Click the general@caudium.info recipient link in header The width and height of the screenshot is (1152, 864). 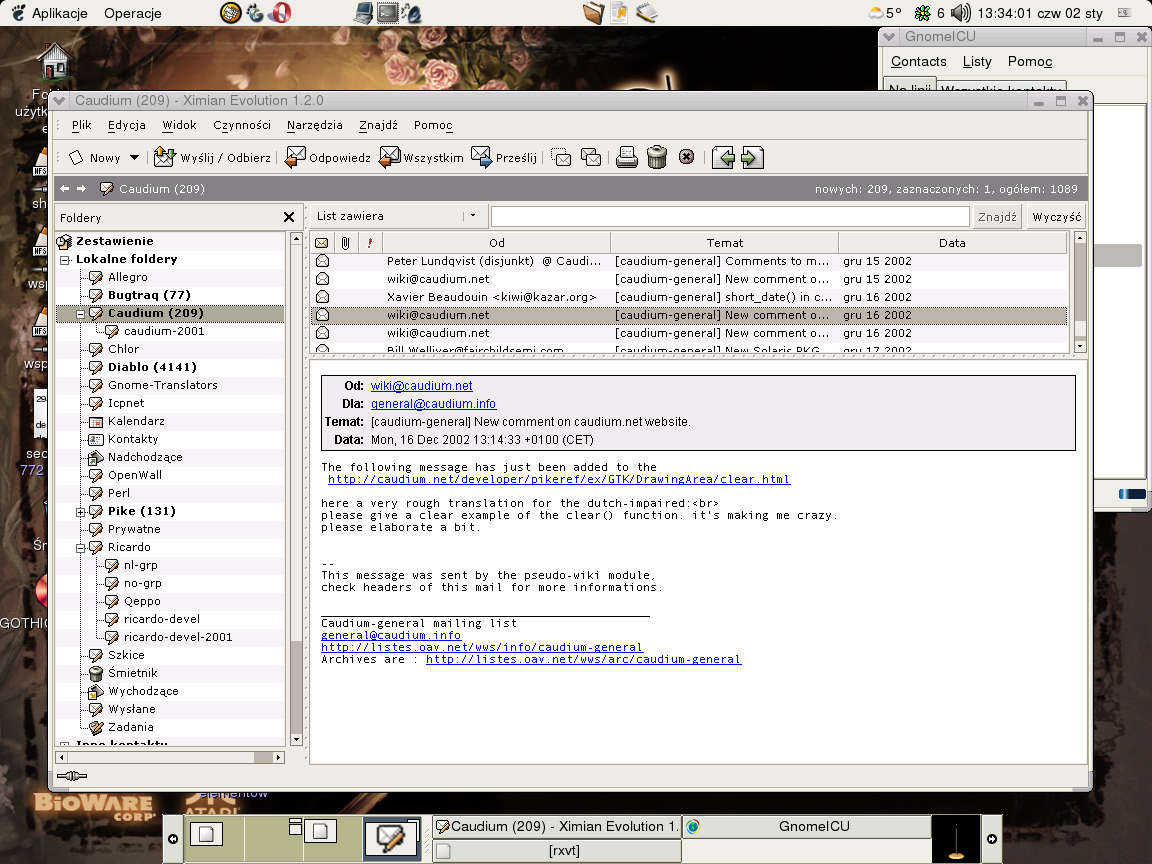(x=433, y=404)
